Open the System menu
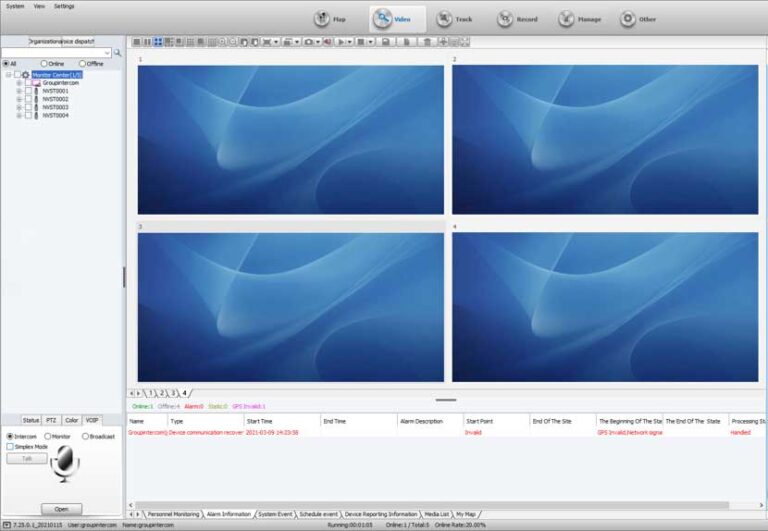The height and width of the screenshot is (531, 768). point(15,6)
